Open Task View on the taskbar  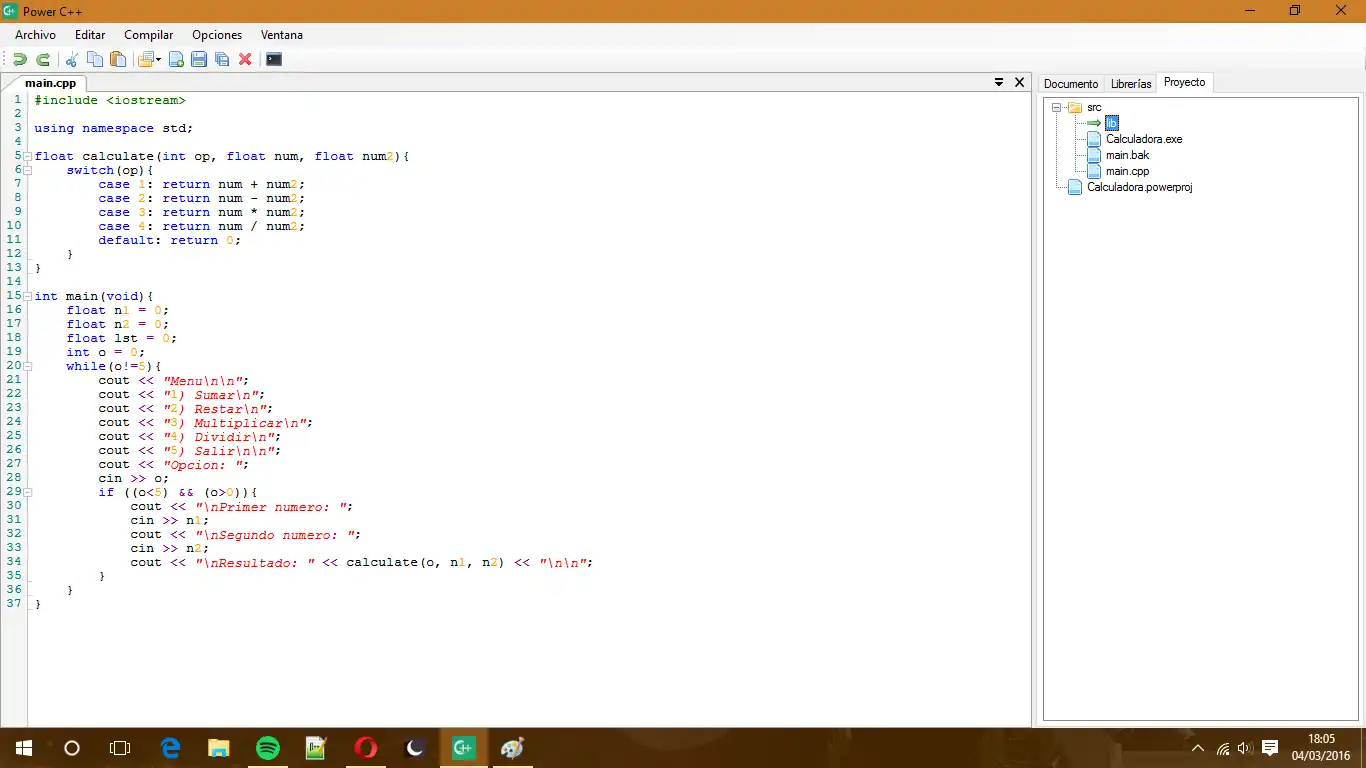[x=120, y=748]
